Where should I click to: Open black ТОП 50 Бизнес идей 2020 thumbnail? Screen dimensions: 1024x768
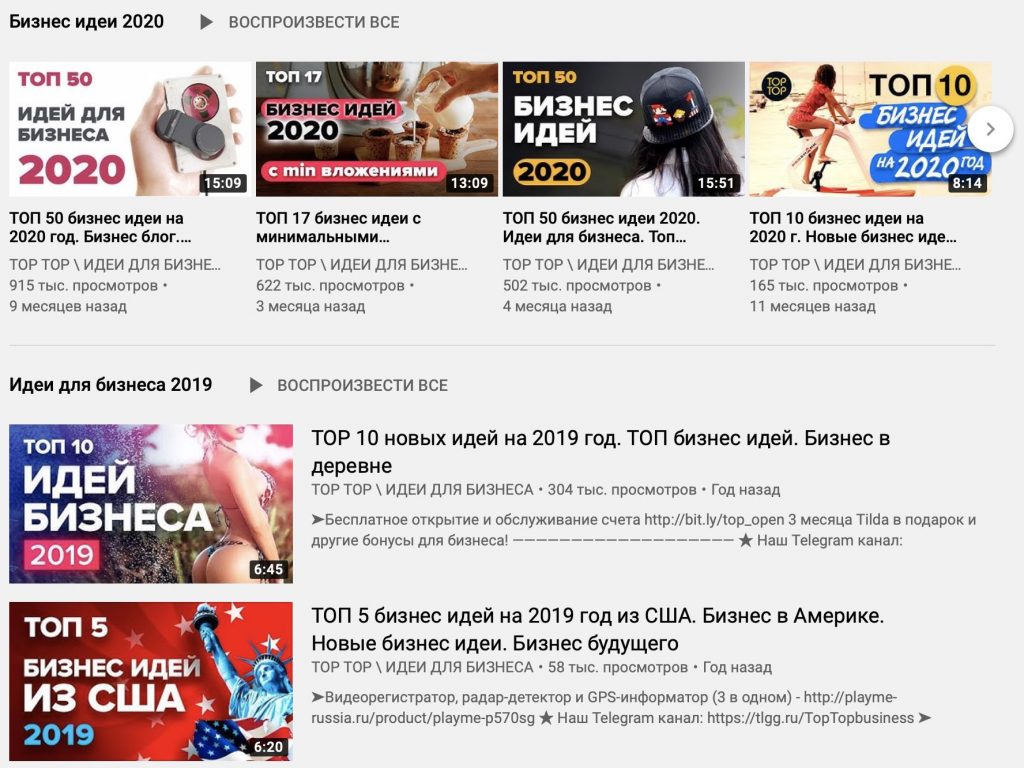click(x=623, y=129)
